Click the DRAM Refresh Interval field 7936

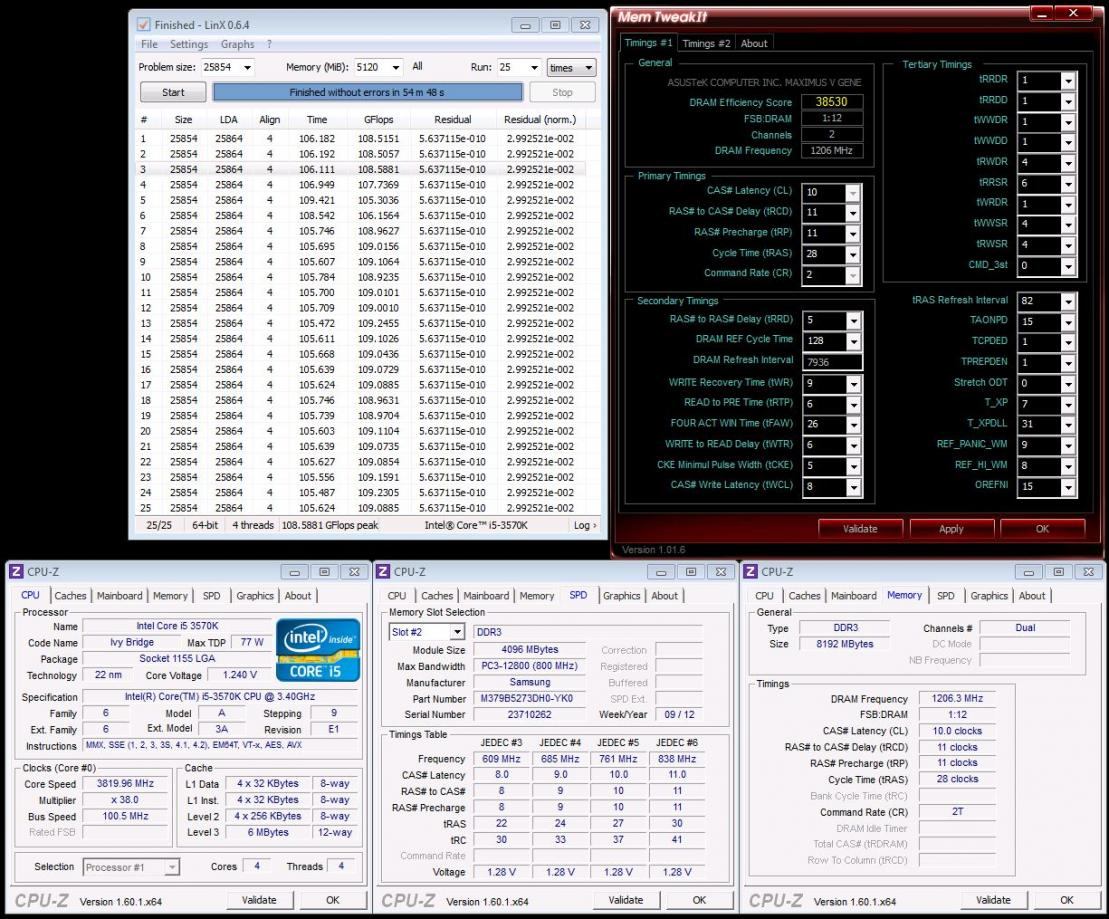(832, 362)
